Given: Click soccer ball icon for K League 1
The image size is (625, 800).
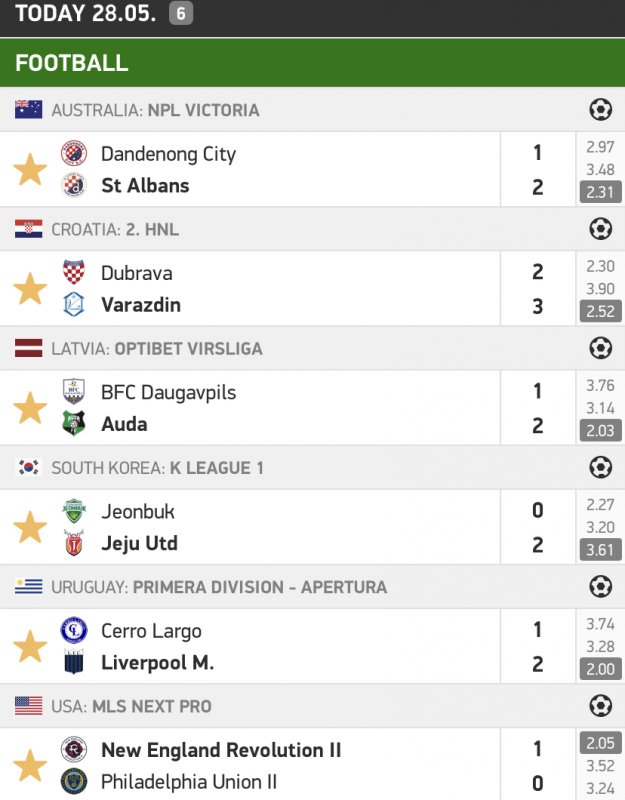Looking at the screenshot, I should [x=600, y=467].
